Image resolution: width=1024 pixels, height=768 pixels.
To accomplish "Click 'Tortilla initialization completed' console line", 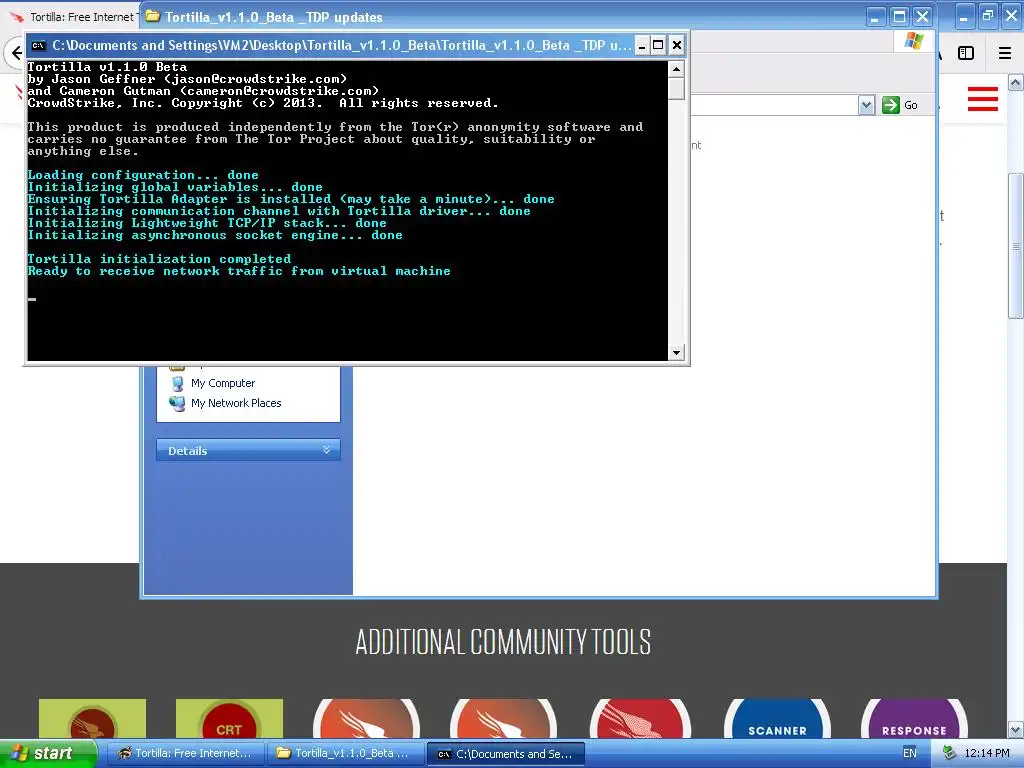I will point(159,259).
